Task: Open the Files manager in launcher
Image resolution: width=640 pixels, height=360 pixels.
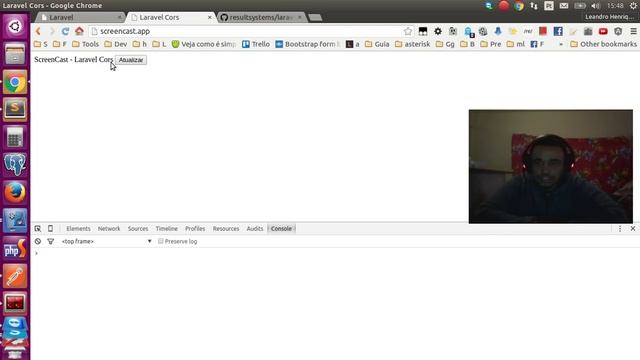Action: click(x=15, y=54)
